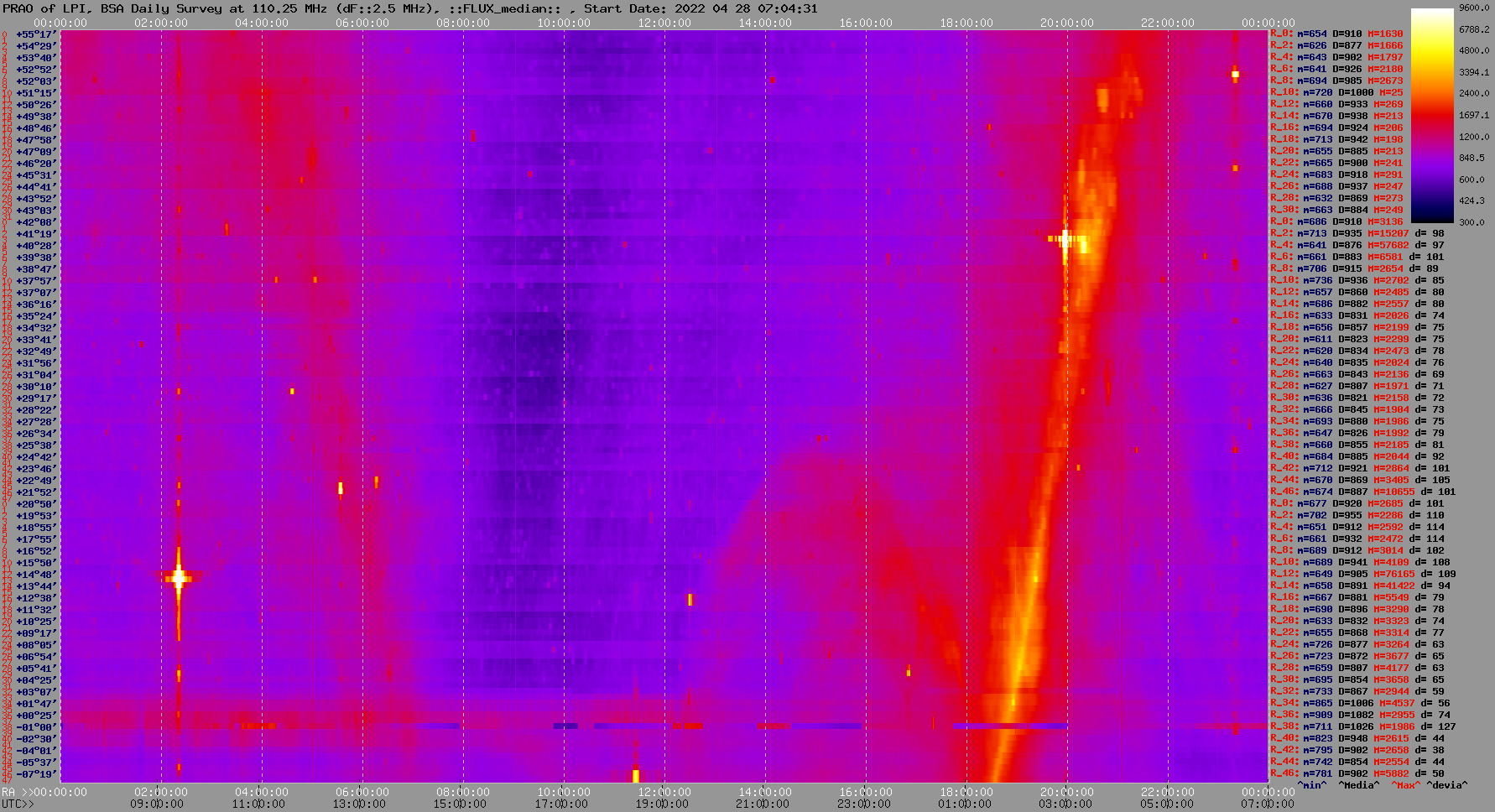
Task: Click the statistics row containing M=15207
Action: click(x=1357, y=234)
